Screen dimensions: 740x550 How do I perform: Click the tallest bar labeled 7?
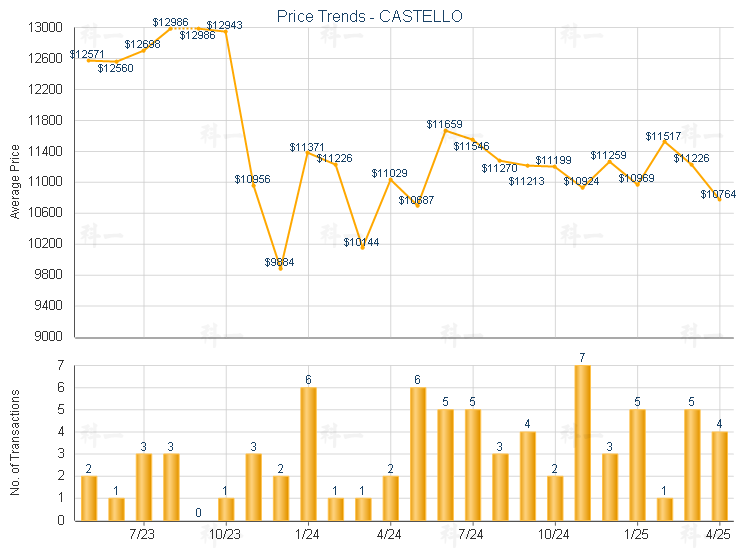coord(582,443)
